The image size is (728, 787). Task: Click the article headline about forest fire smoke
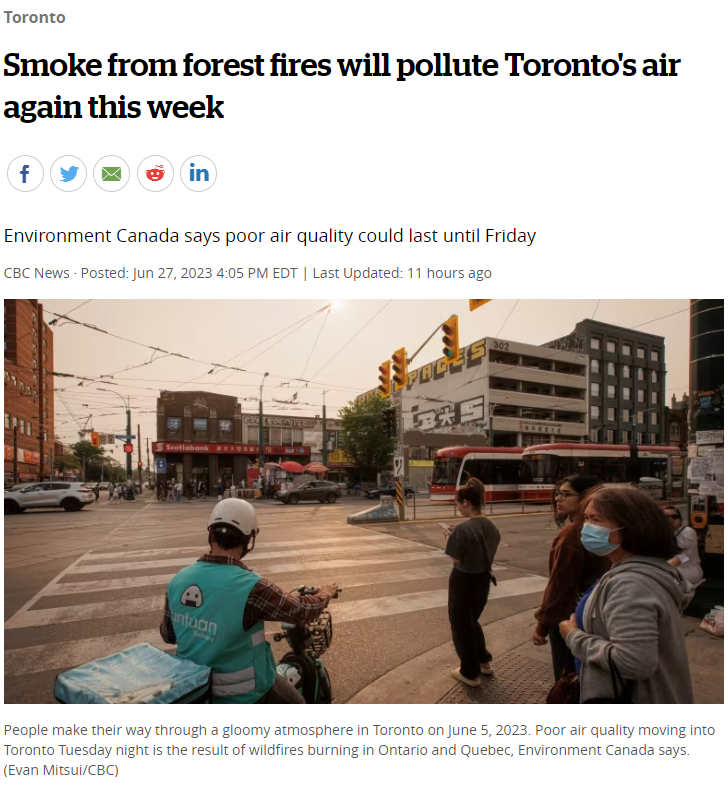click(341, 86)
